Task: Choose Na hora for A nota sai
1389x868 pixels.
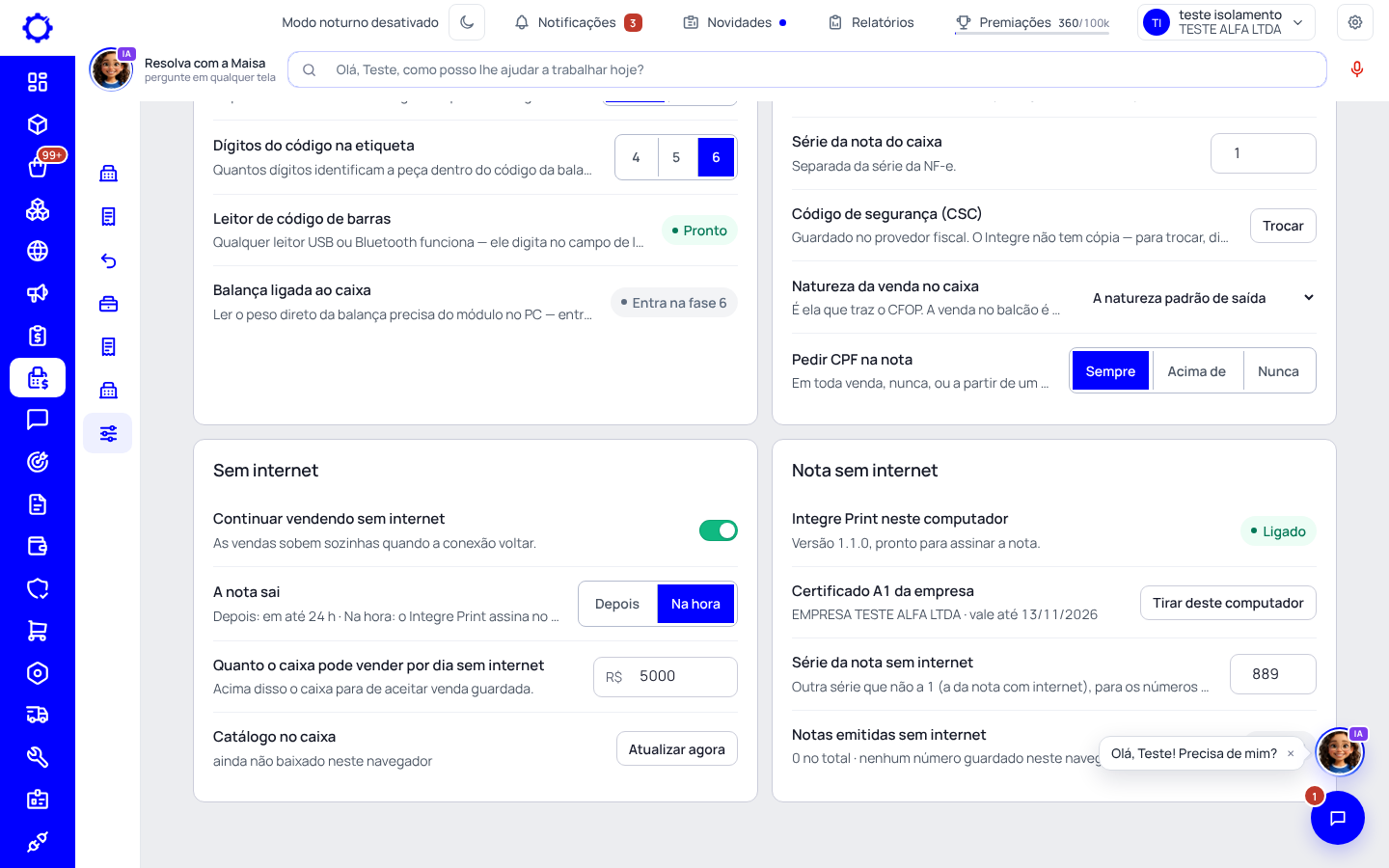Action: click(x=696, y=604)
